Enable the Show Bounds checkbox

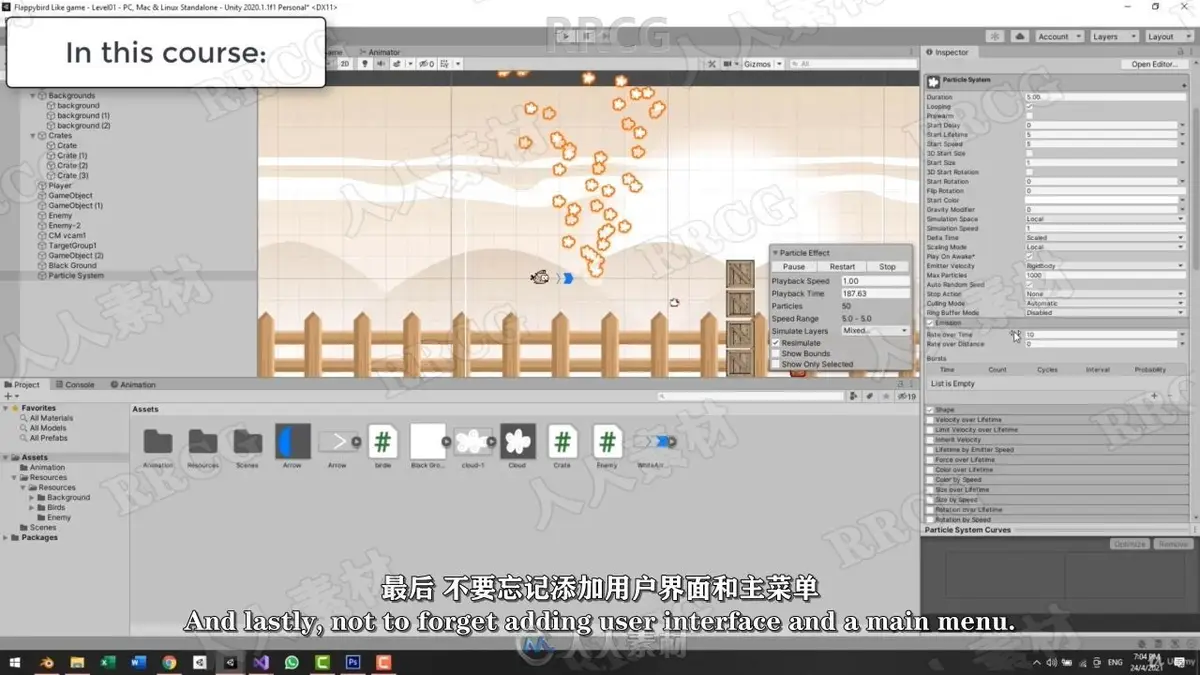pyautogui.click(x=776, y=354)
